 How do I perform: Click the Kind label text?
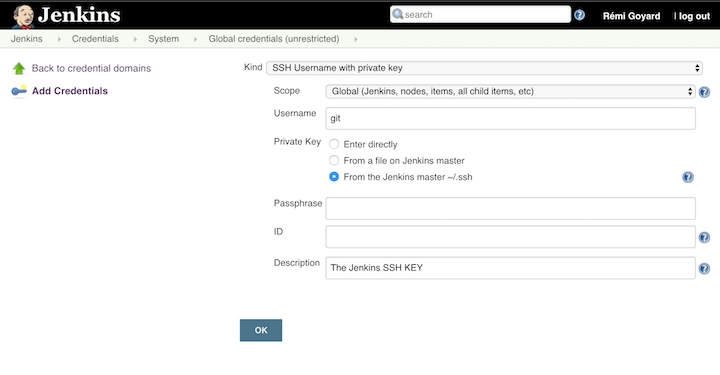click(253, 67)
